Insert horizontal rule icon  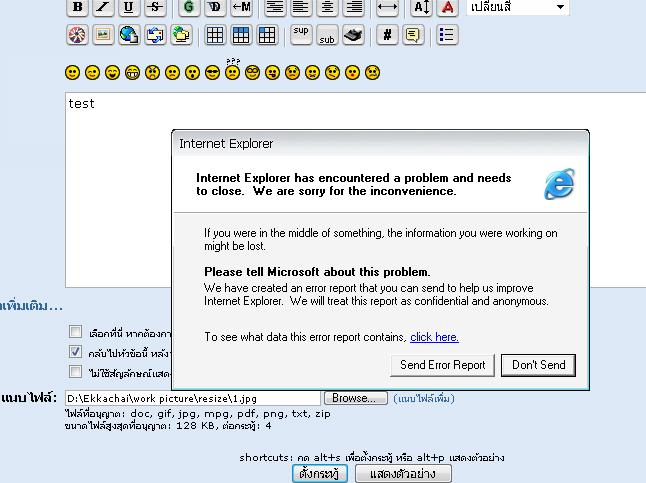coord(387,7)
